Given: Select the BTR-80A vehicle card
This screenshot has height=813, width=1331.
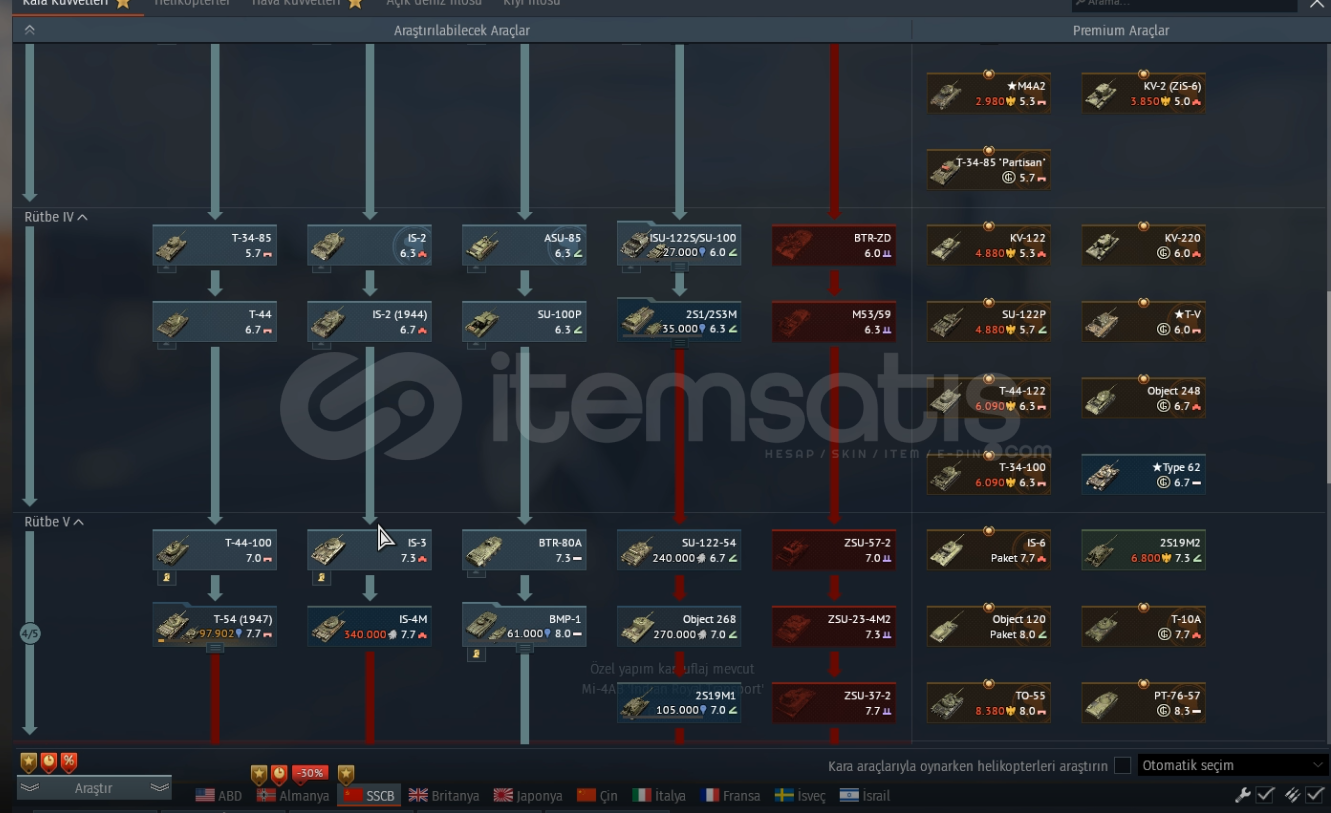Looking at the screenshot, I should click(x=525, y=550).
